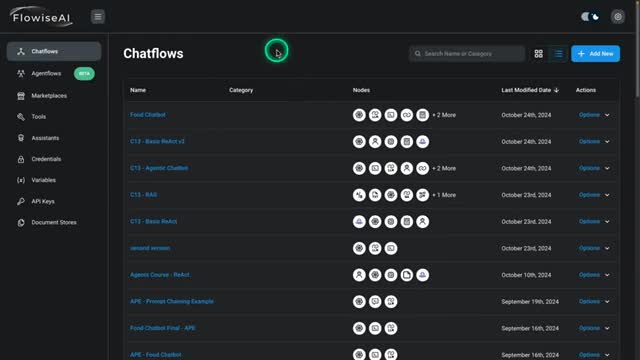Open Food Chatbot Final - APE chatflow
Image resolution: width=640 pixels, height=360 pixels.
coord(162,328)
